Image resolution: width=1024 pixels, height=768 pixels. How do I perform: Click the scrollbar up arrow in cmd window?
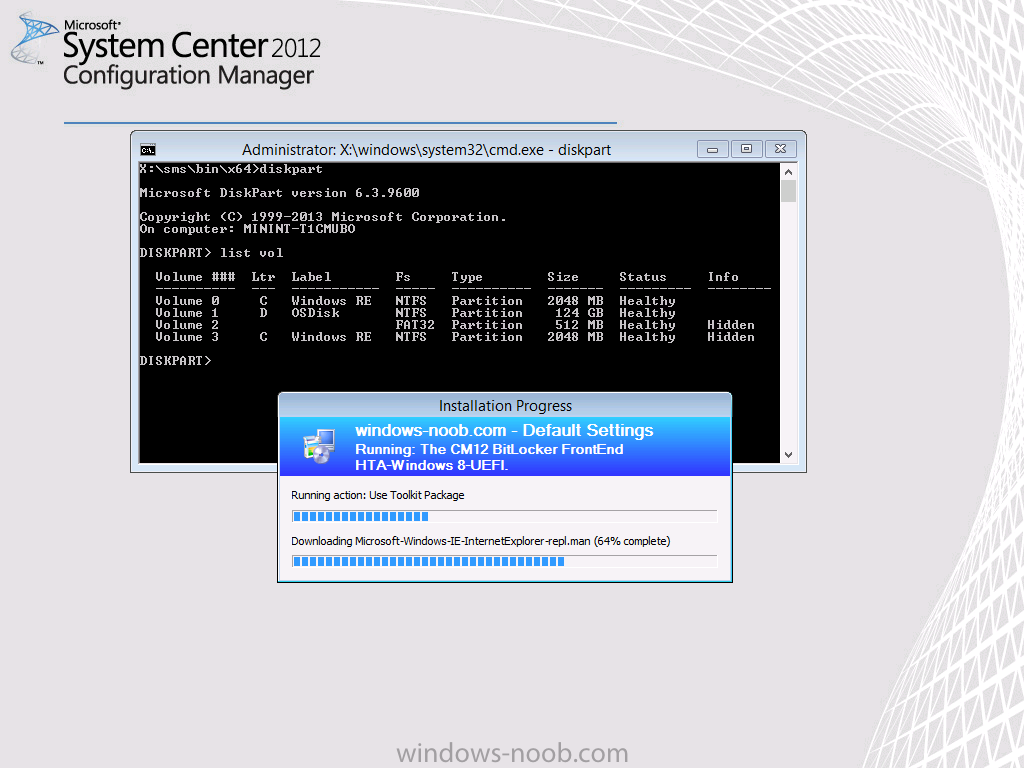tap(788, 172)
